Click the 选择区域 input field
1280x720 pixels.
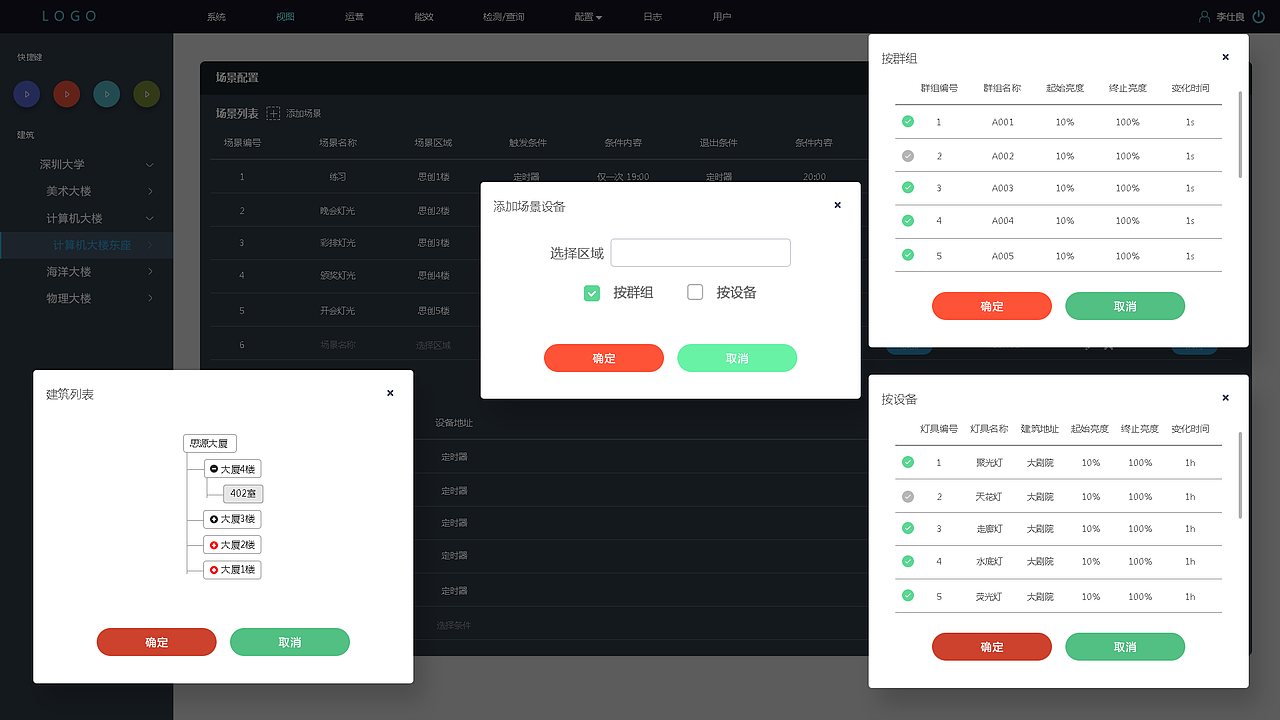pyautogui.click(x=700, y=252)
